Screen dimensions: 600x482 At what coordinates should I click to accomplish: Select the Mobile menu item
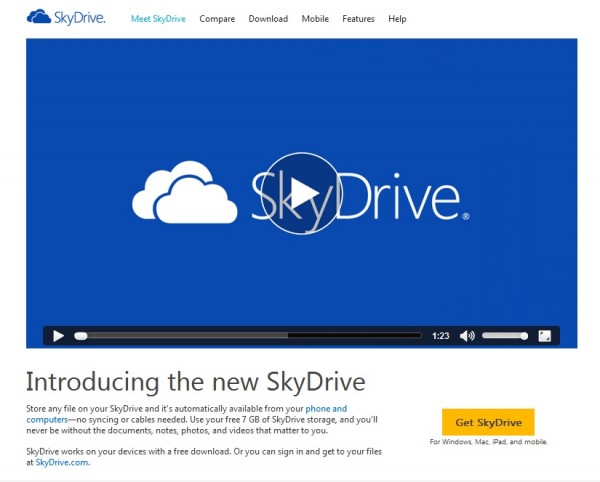[315, 19]
